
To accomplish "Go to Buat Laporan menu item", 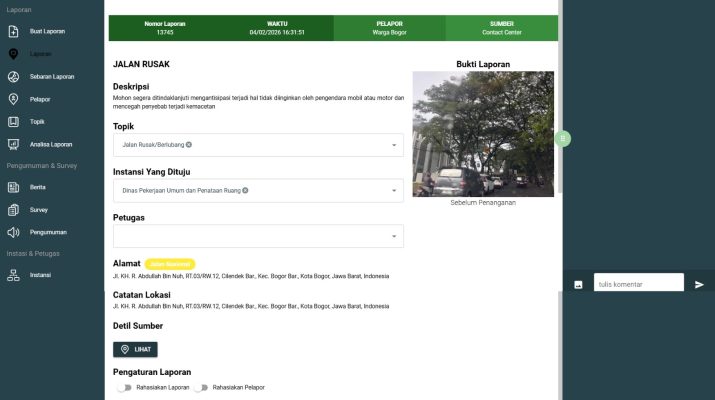I will point(47,31).
